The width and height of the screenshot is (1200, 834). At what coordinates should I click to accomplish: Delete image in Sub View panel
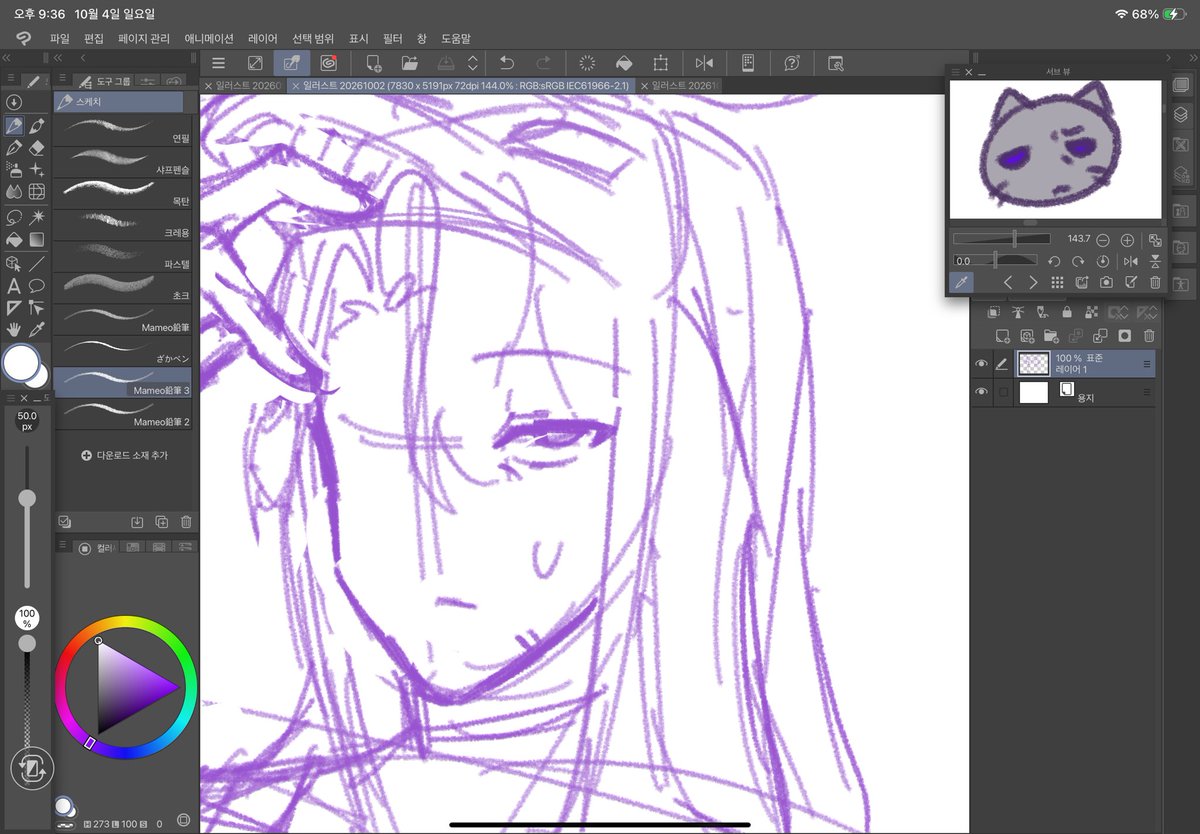point(1155,283)
